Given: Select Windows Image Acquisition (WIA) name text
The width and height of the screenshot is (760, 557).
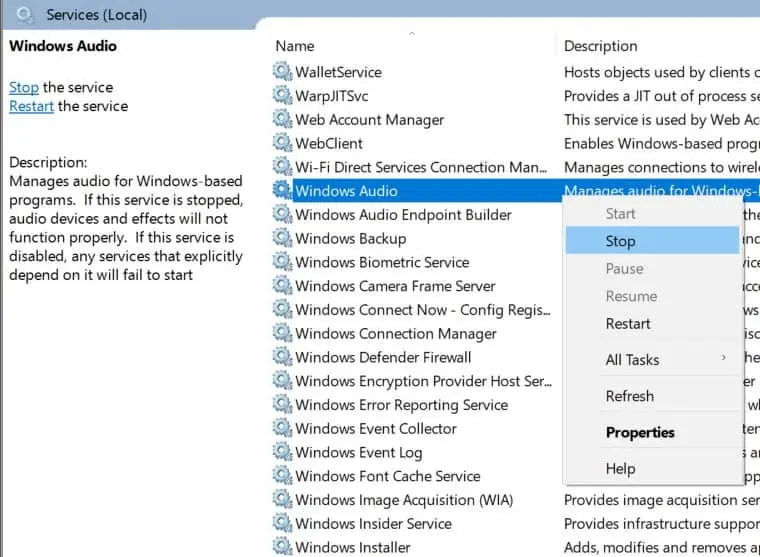Looking at the screenshot, I should click(x=404, y=500).
